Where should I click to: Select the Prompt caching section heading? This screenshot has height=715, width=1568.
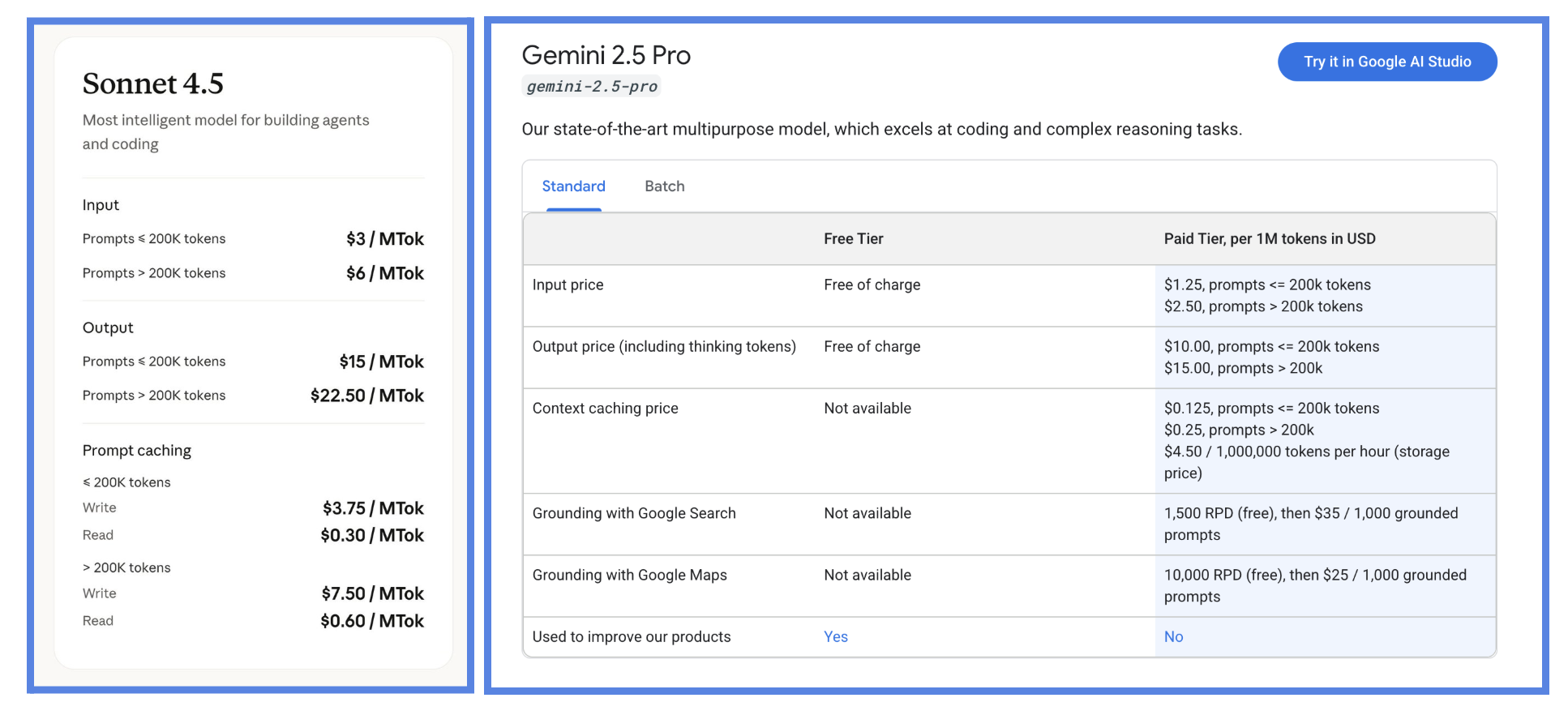click(x=136, y=450)
